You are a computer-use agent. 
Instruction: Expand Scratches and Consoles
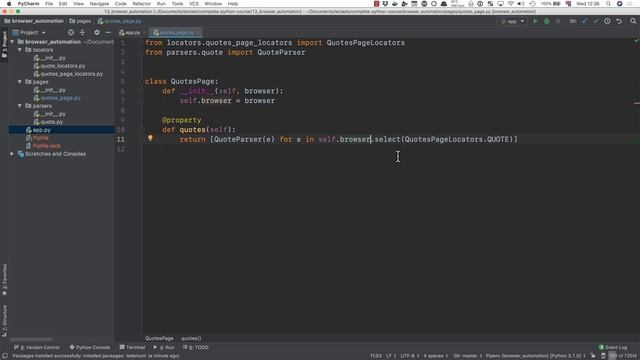click(12, 154)
